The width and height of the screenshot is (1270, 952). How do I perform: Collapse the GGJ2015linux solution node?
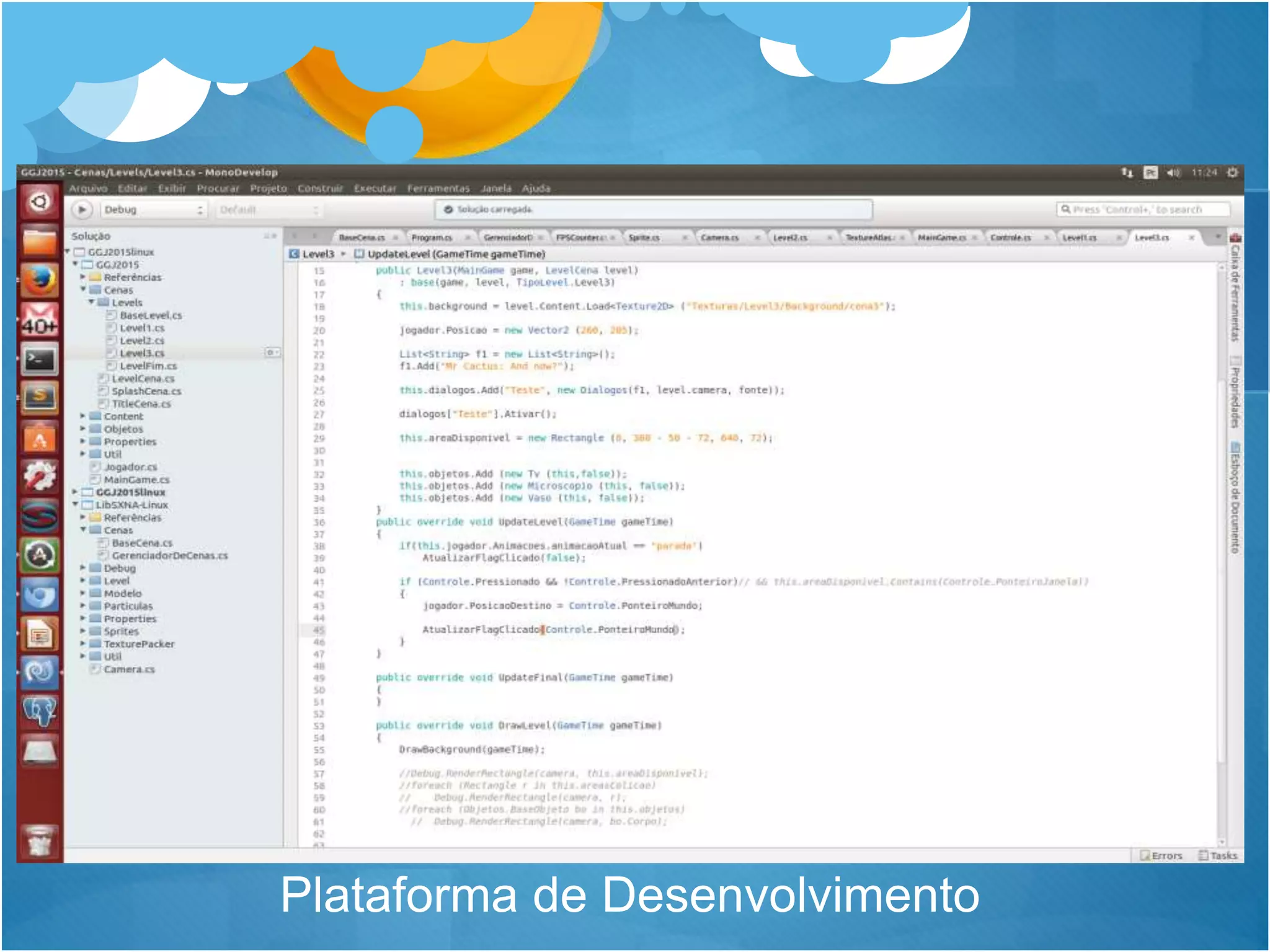point(68,252)
